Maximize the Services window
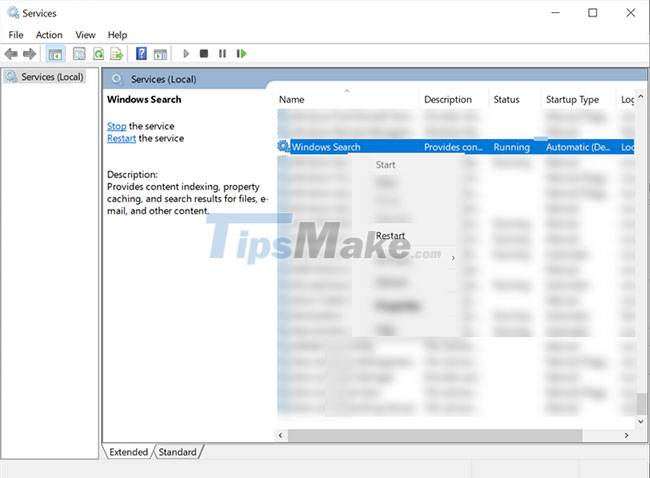The height and width of the screenshot is (478, 650). (593, 13)
